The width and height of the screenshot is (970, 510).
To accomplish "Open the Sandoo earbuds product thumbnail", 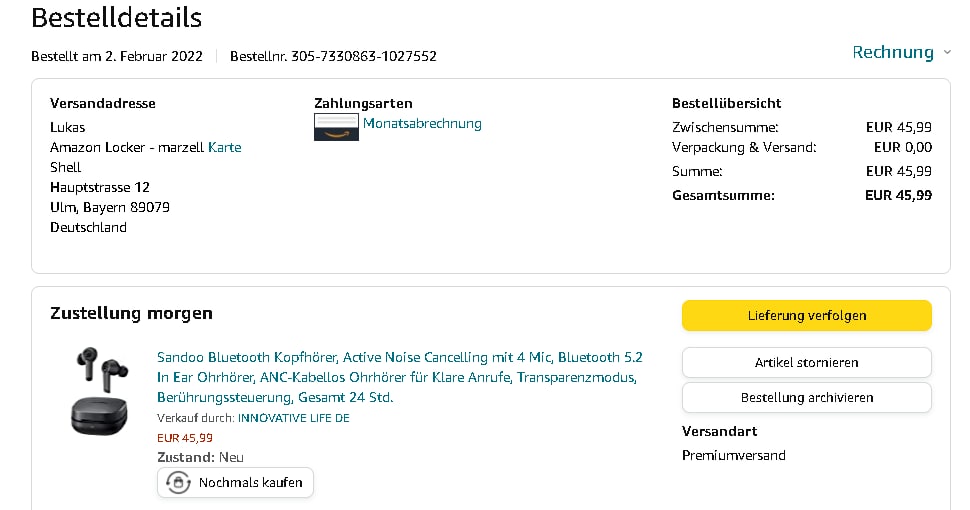I will coord(99,390).
